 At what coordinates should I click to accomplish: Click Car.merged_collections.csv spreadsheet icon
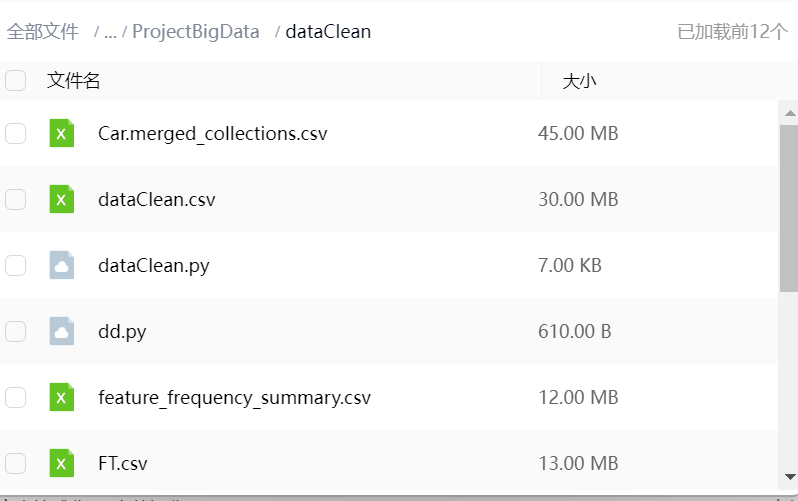(x=62, y=133)
